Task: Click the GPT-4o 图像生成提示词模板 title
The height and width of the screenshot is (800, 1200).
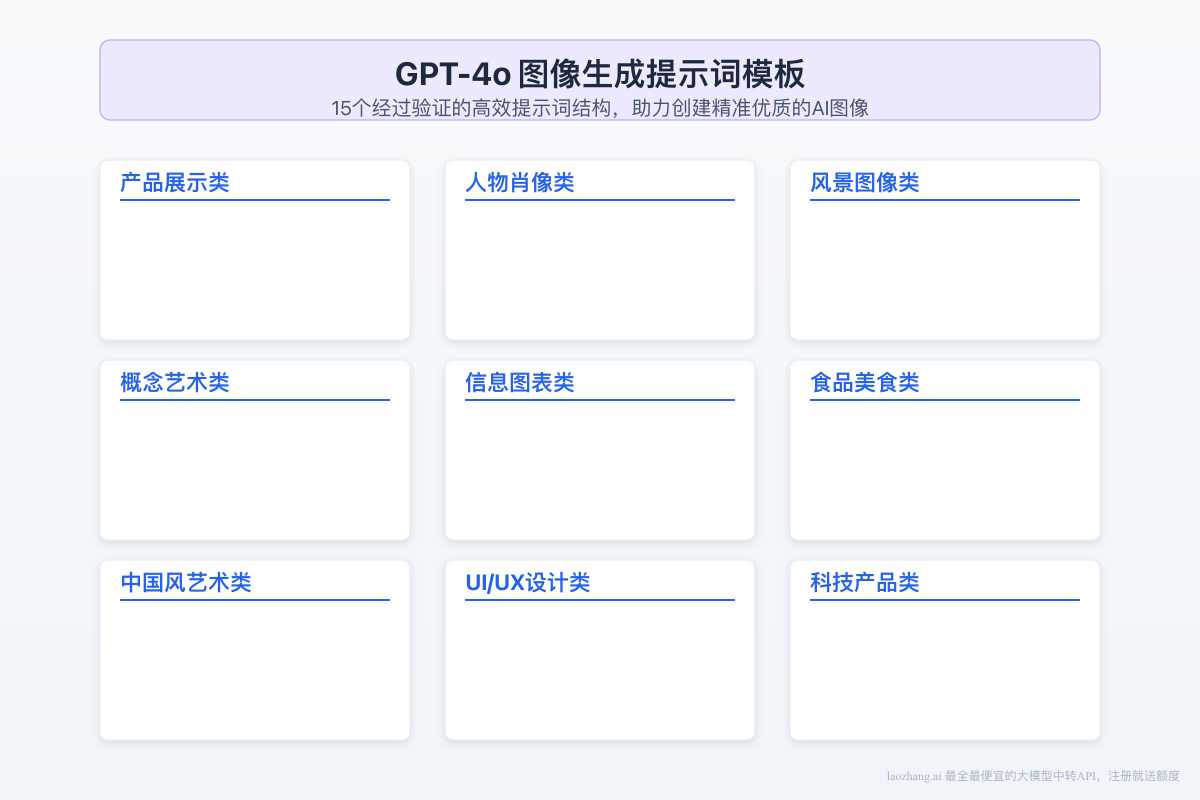Action: point(600,75)
